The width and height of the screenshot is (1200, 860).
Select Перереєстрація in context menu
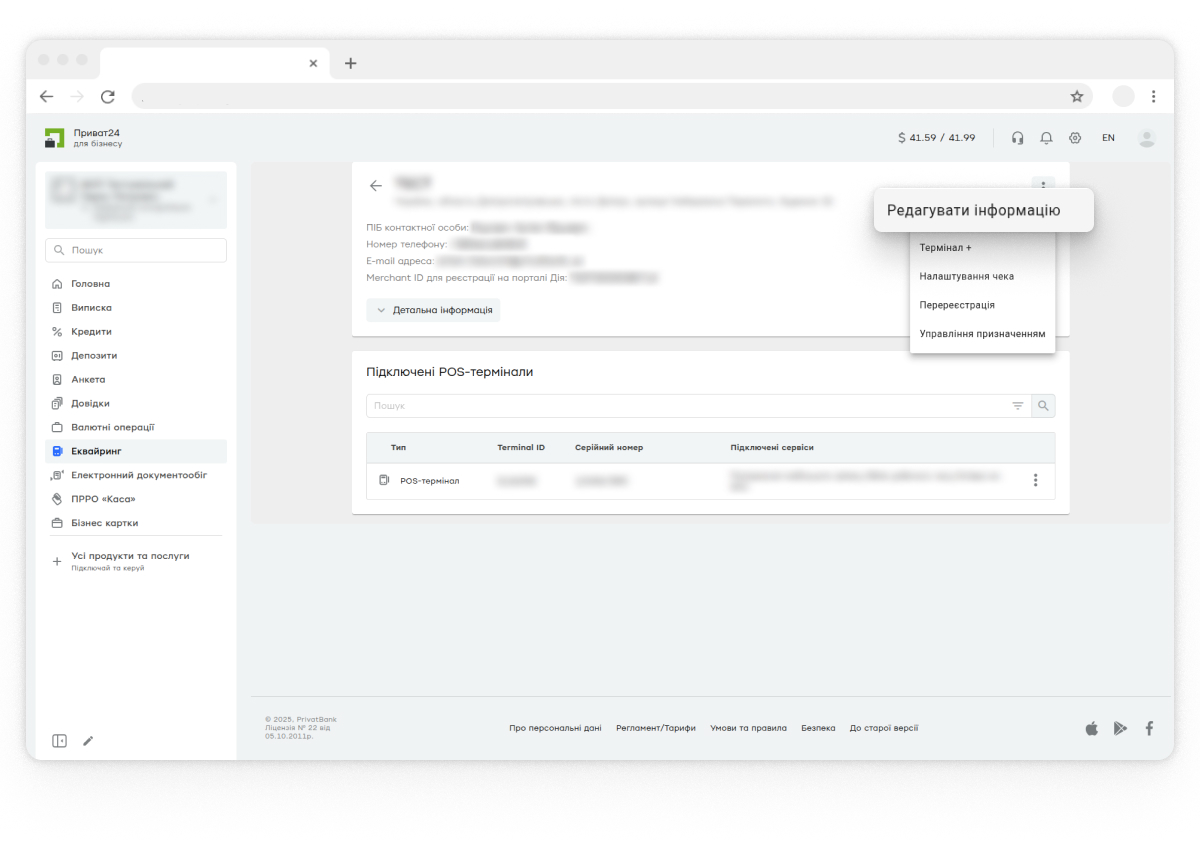[x=957, y=305]
